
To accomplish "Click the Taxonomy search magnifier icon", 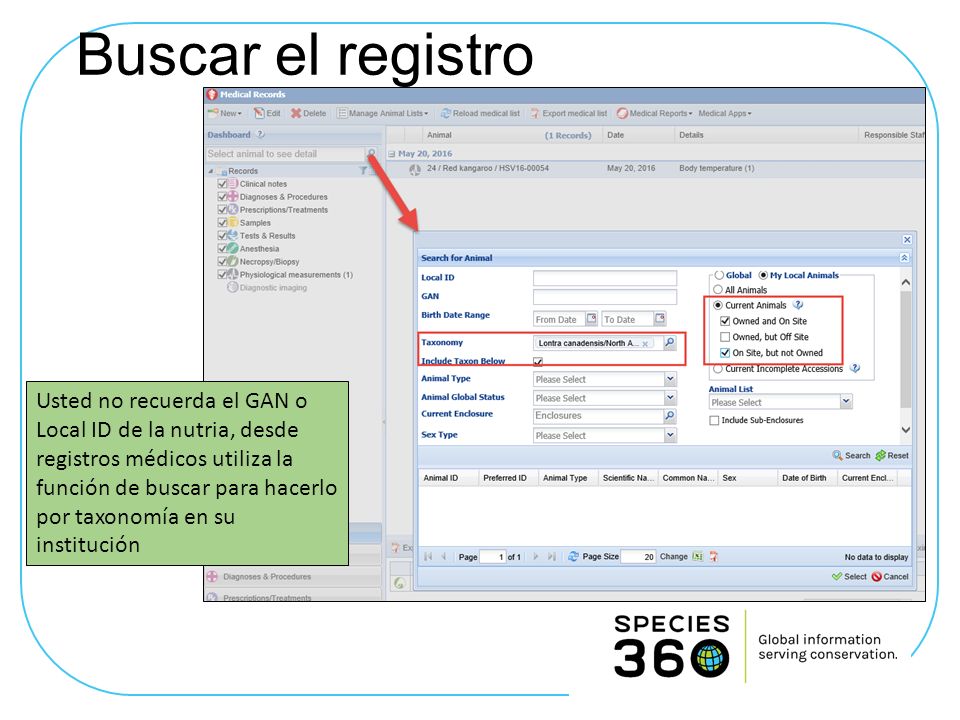I will 670,342.
